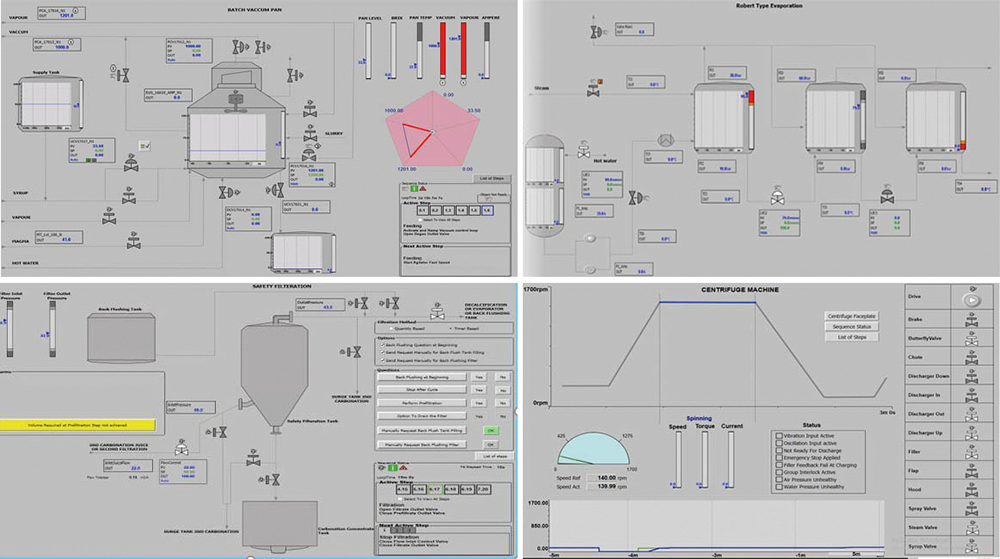
Task: Open Centrifuge Faceplate
Action: [x=851, y=316]
